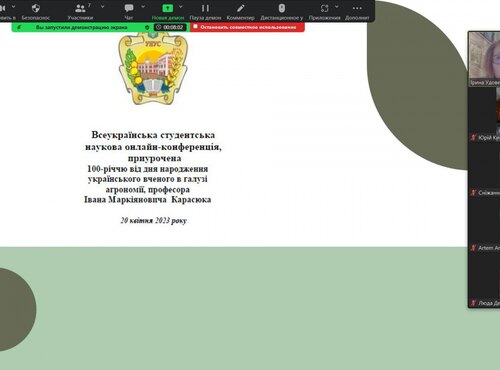Screen dimensions: 500x370
Task: Open Remote control (Дистанционное у) mouse icon
Action: (x=282, y=8)
